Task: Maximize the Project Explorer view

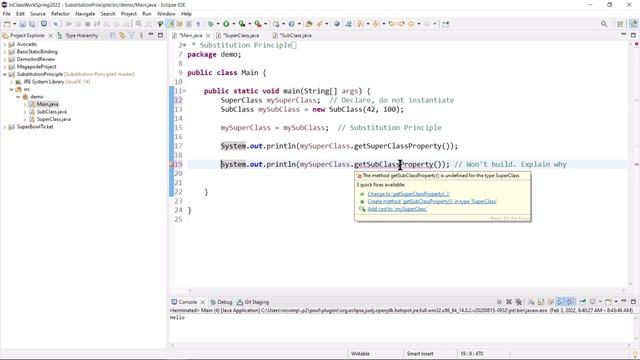Action: pos(160,35)
